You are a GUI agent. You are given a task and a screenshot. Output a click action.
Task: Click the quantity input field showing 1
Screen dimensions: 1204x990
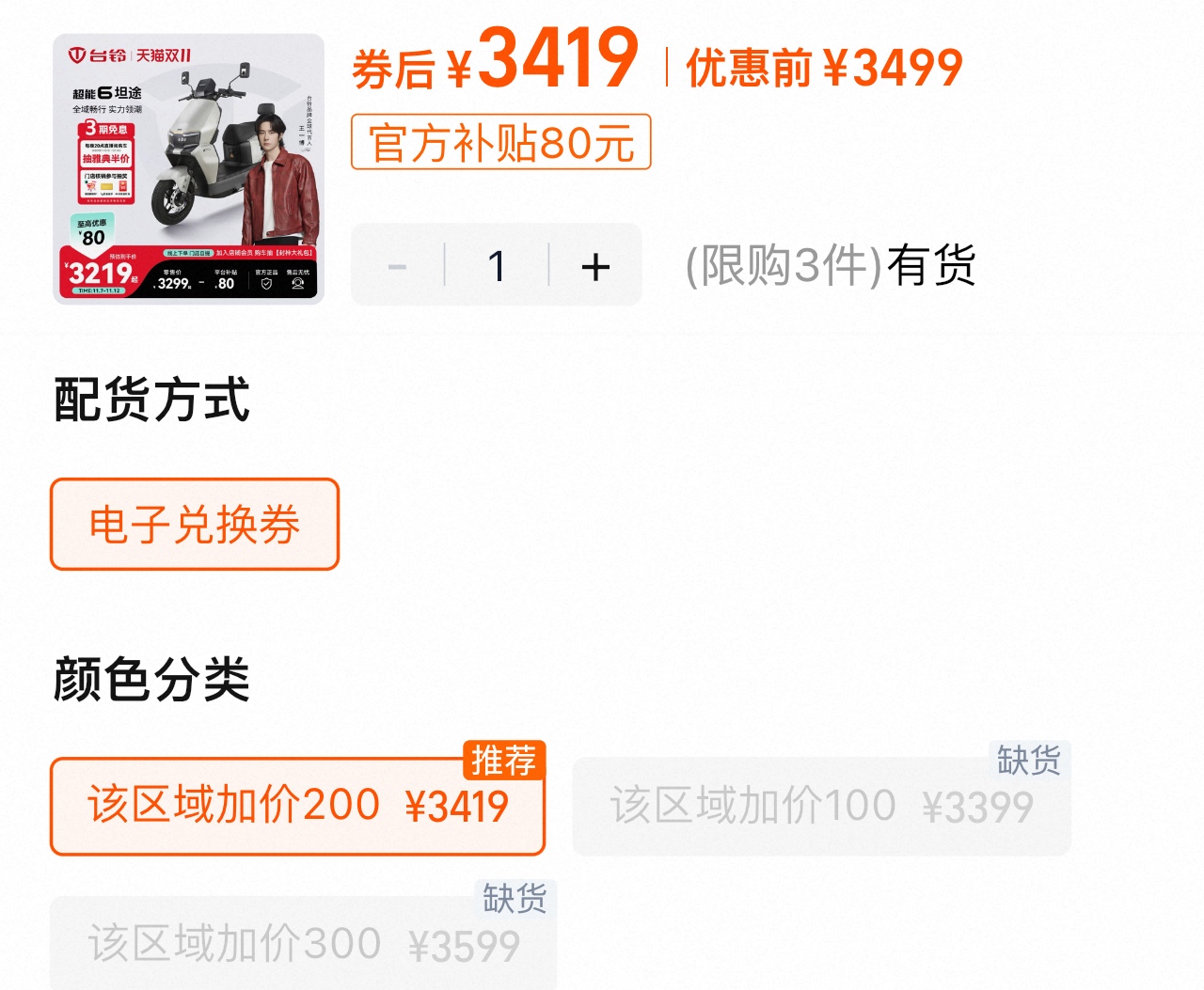pyautogui.click(x=497, y=266)
